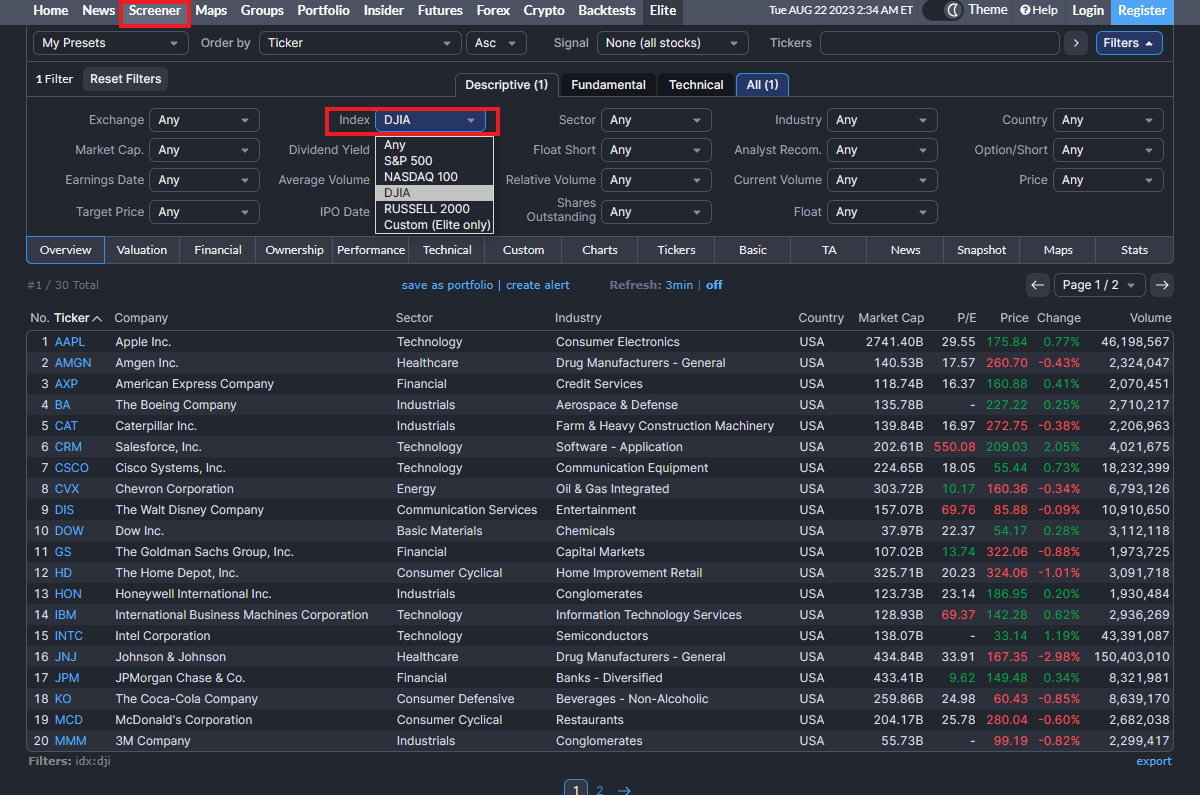Go to page 2 in pagination
This screenshot has width=1200, height=795.
pos(600,790)
